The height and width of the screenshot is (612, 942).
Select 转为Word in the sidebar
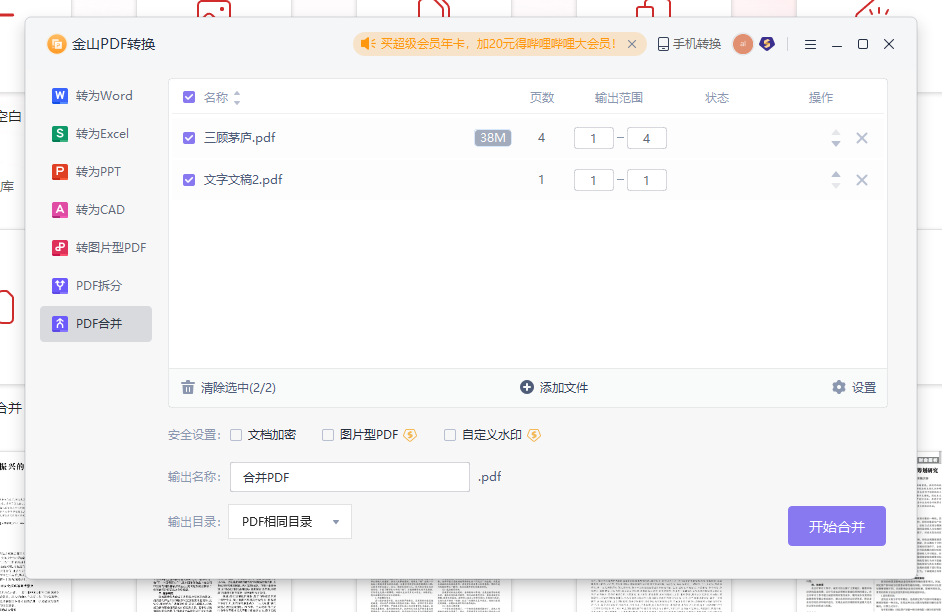click(x=96, y=96)
